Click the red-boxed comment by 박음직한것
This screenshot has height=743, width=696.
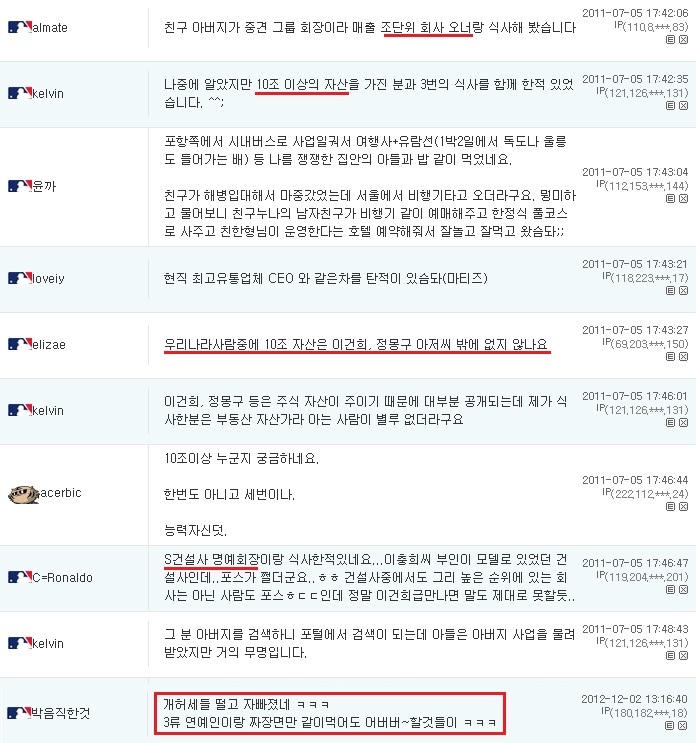pos(330,713)
